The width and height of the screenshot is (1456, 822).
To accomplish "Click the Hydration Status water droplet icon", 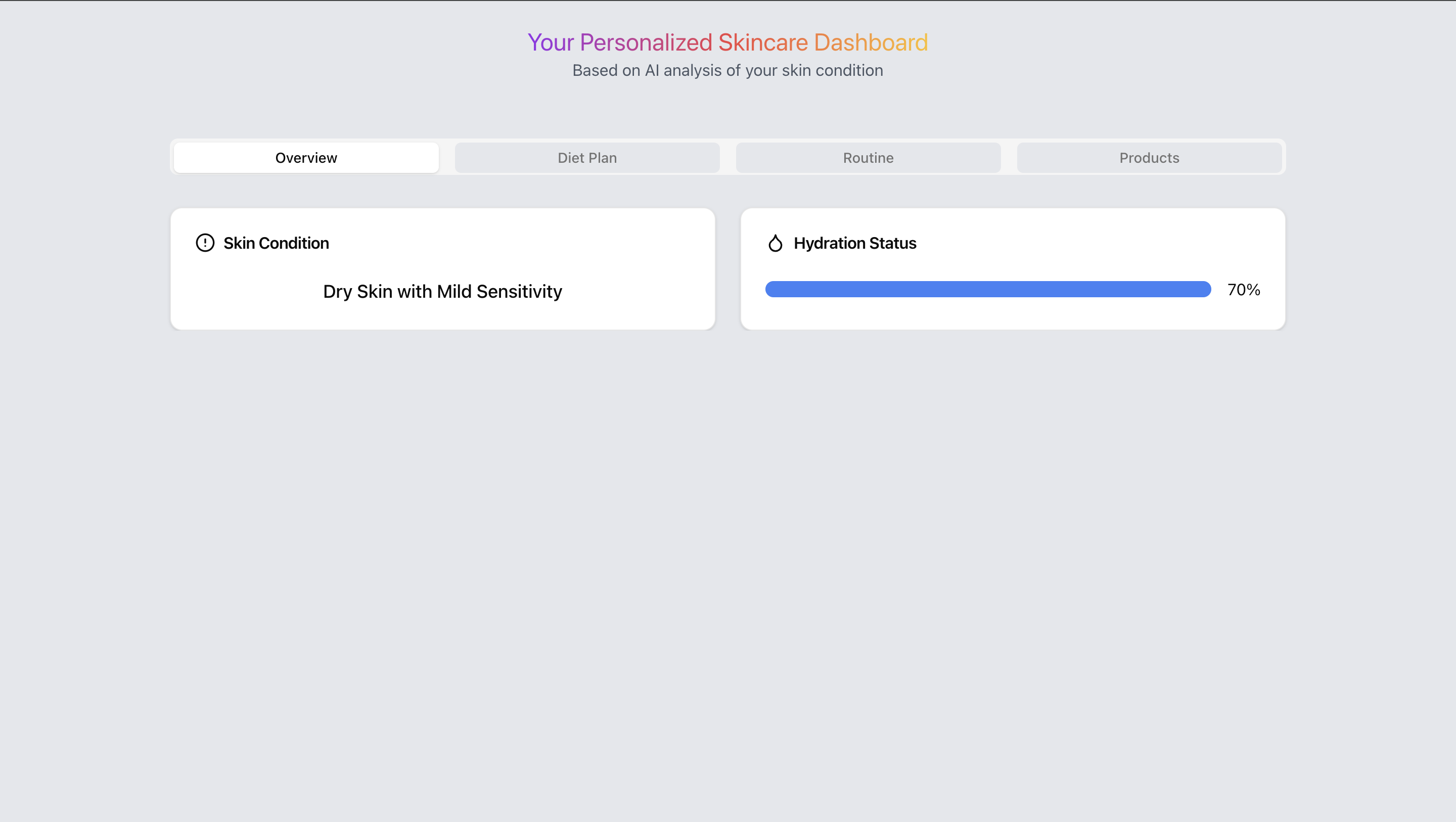I will click(775, 243).
